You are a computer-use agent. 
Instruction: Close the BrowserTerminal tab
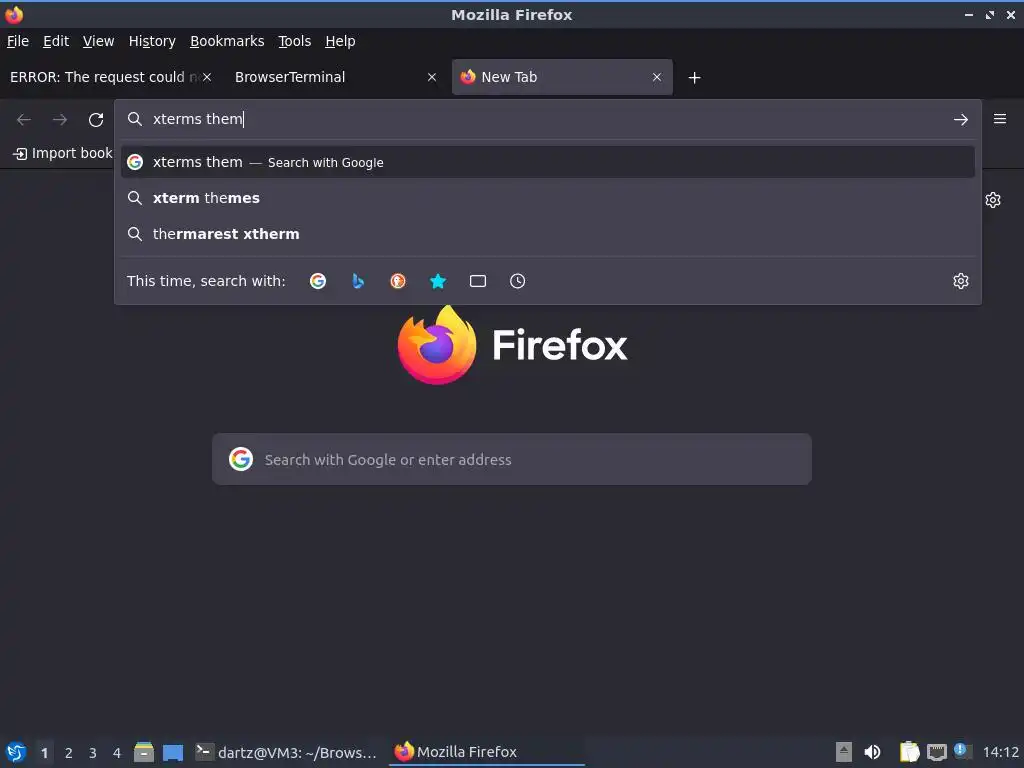[x=432, y=77]
